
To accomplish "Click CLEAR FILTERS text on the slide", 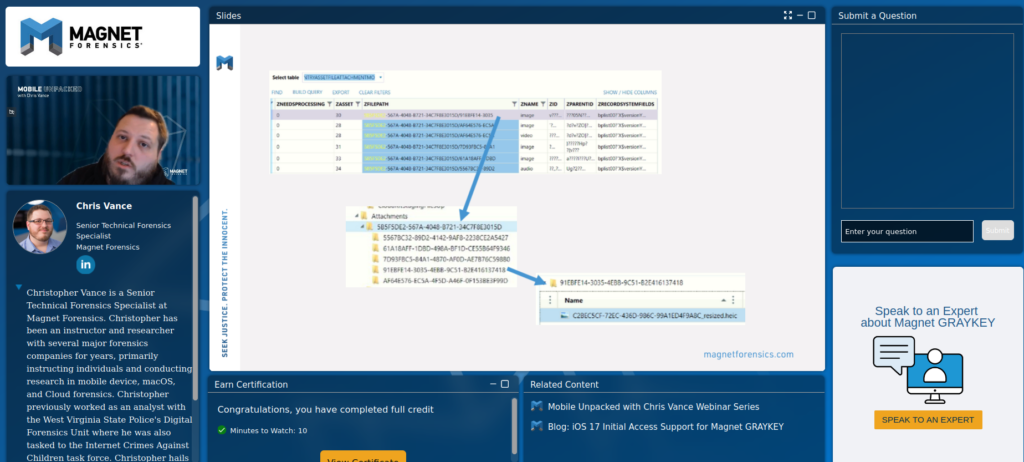I will point(375,93).
